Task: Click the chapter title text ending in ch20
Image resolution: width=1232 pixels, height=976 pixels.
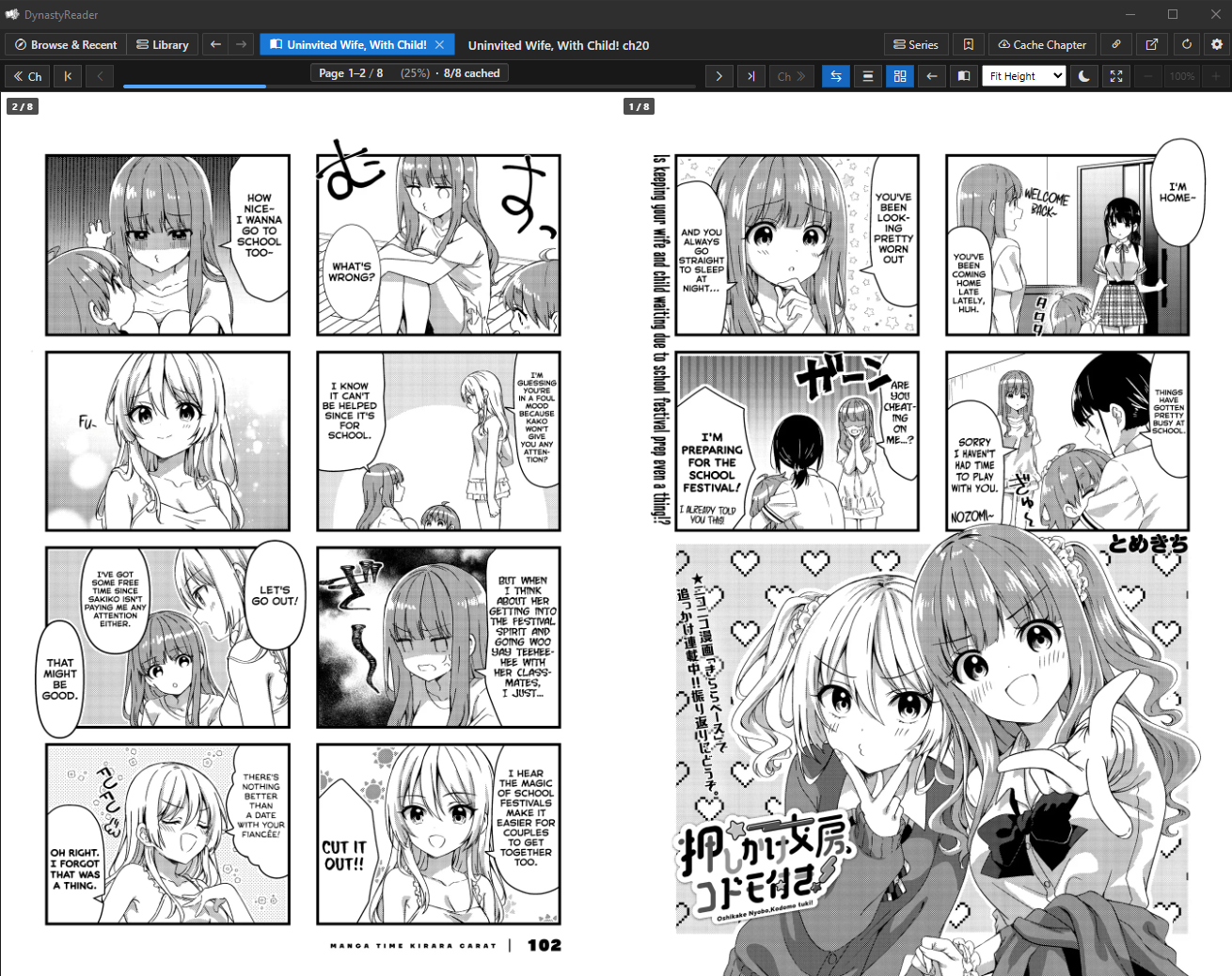Action: (559, 45)
